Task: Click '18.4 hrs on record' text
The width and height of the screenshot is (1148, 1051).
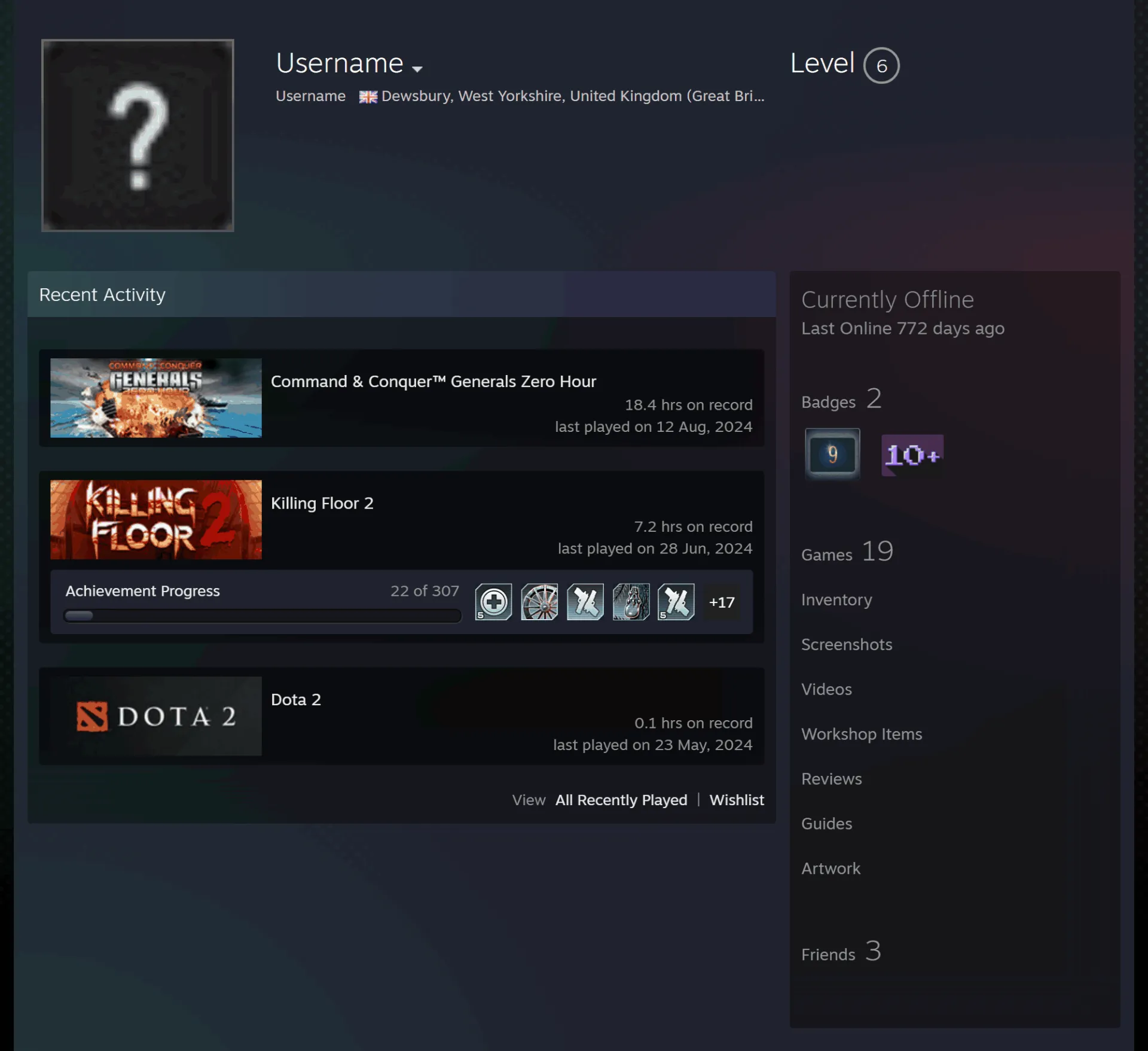Action: pyautogui.click(x=689, y=405)
